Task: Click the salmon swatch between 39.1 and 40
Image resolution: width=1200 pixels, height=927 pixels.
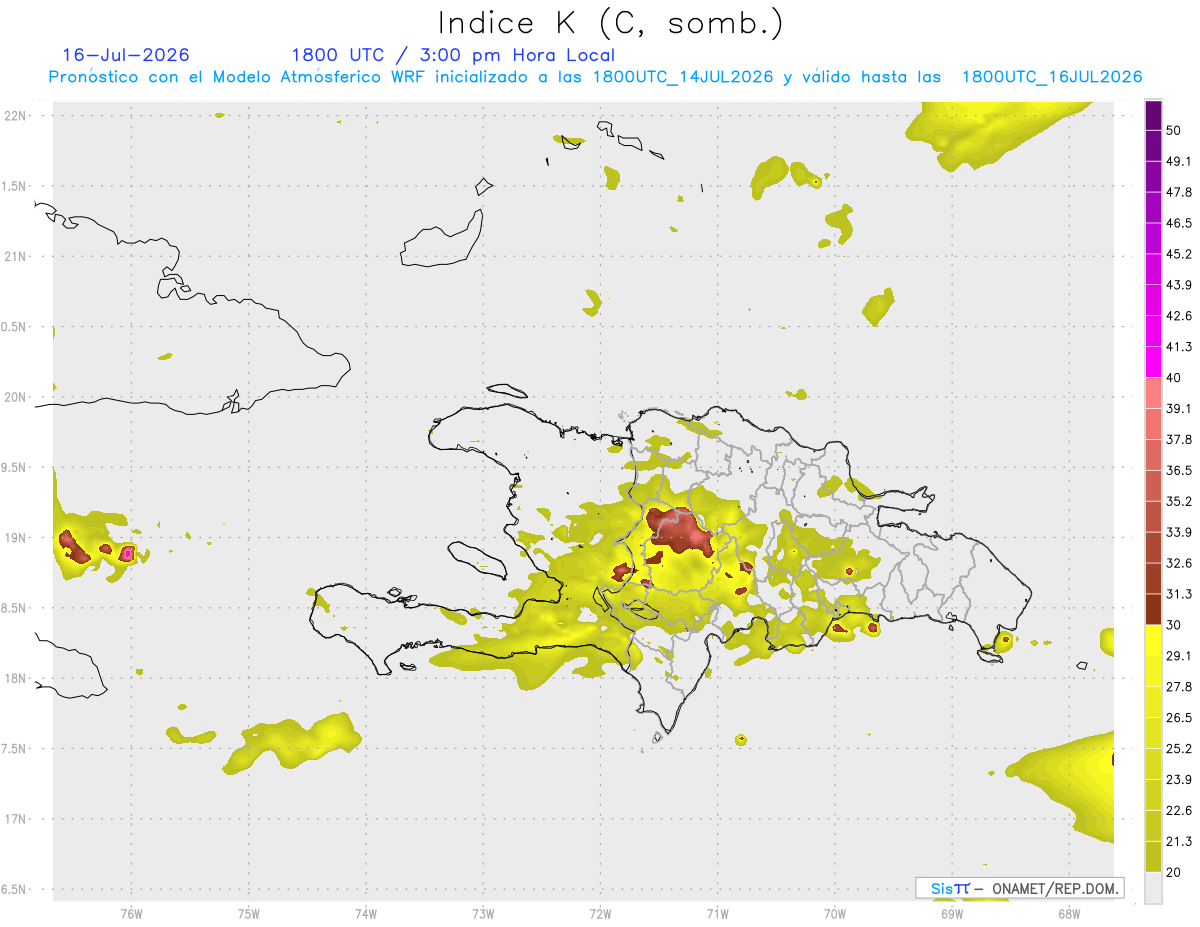Action: pyautogui.click(x=1153, y=393)
